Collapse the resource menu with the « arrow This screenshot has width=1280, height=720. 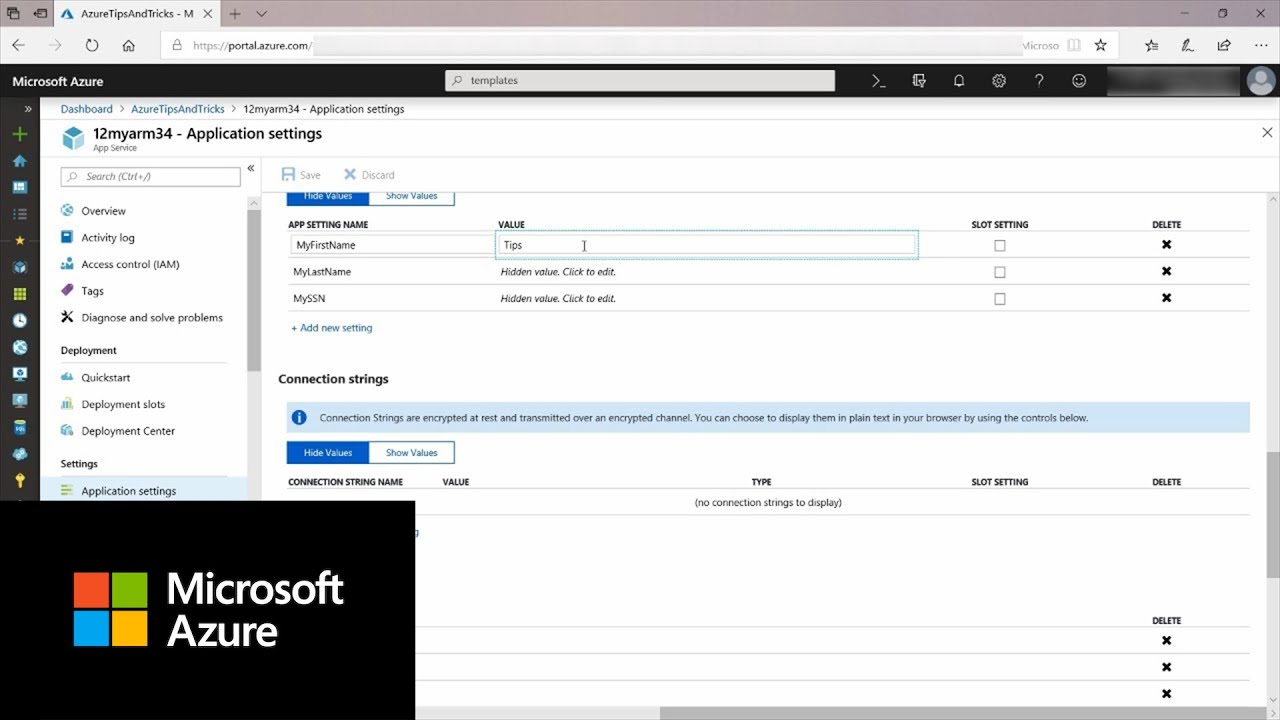pos(251,168)
